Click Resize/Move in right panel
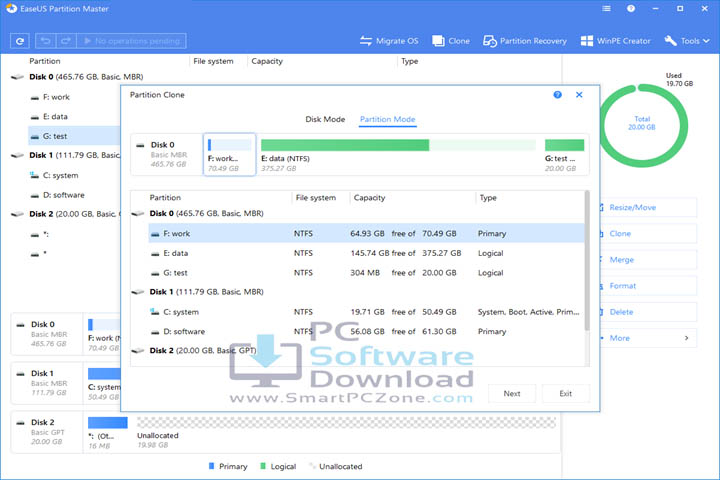Viewport: 720px width, 480px height. (x=648, y=208)
